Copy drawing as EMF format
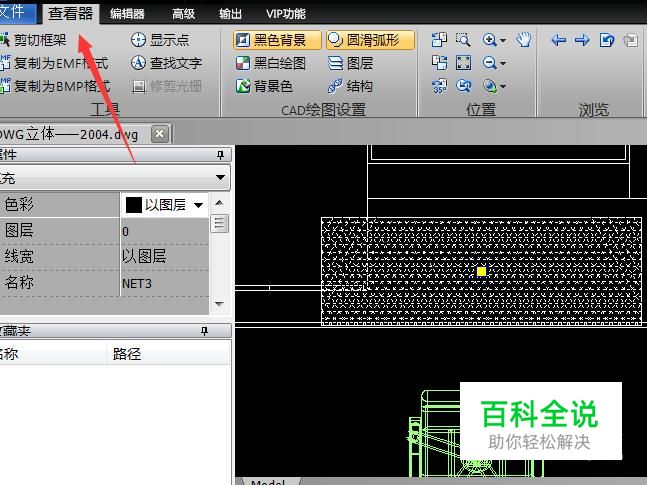 (54, 63)
